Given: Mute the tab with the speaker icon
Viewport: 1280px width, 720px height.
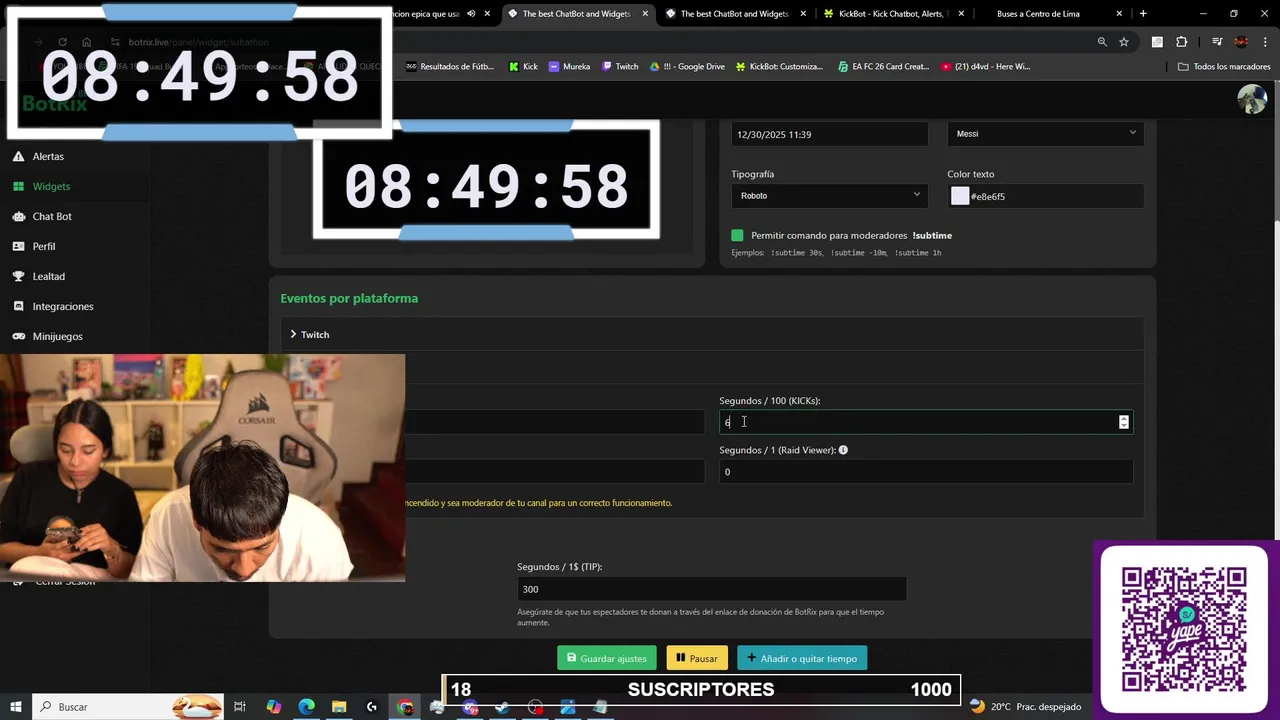Looking at the screenshot, I should [471, 14].
